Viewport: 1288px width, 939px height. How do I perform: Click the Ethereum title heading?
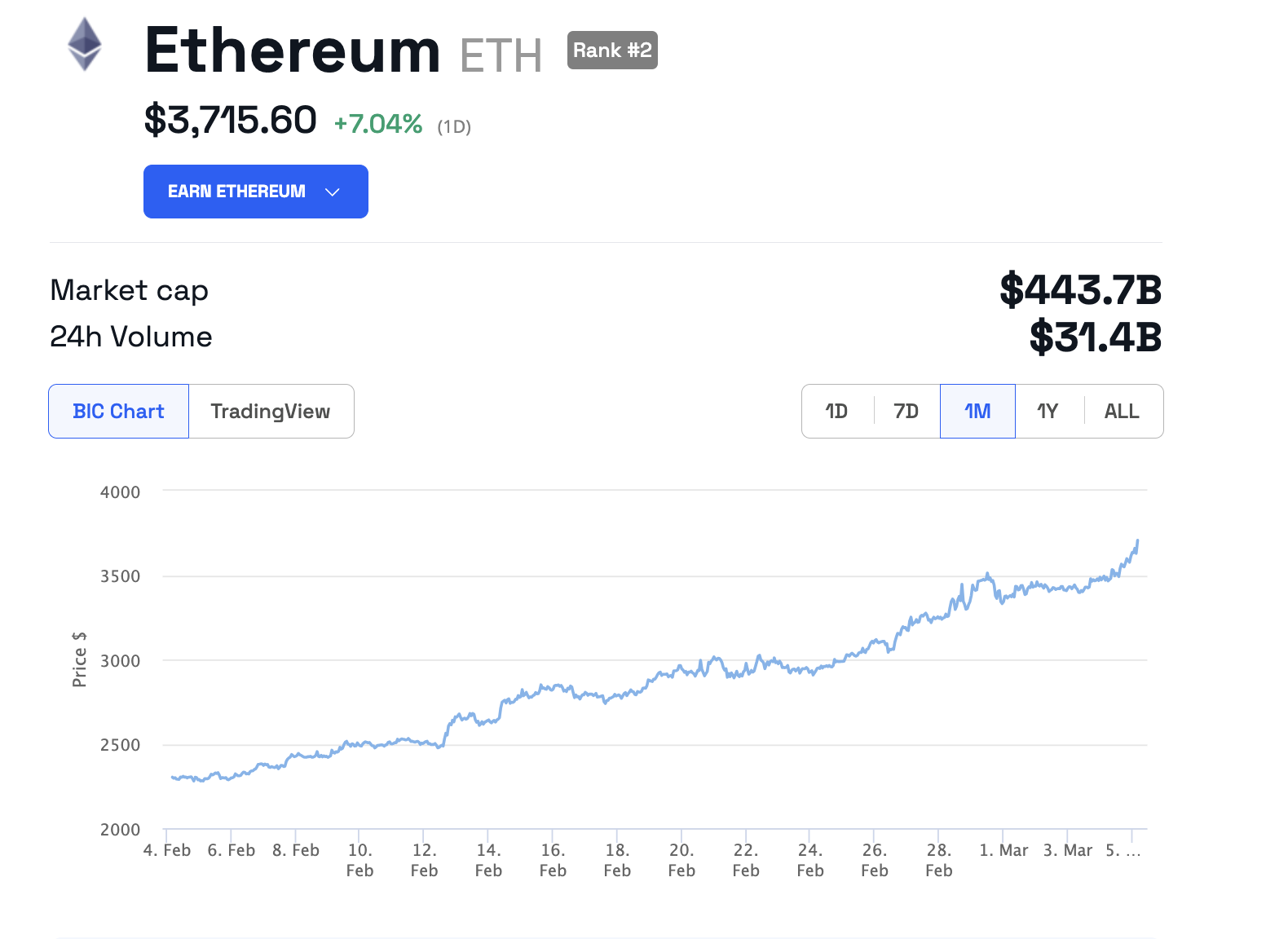(293, 51)
